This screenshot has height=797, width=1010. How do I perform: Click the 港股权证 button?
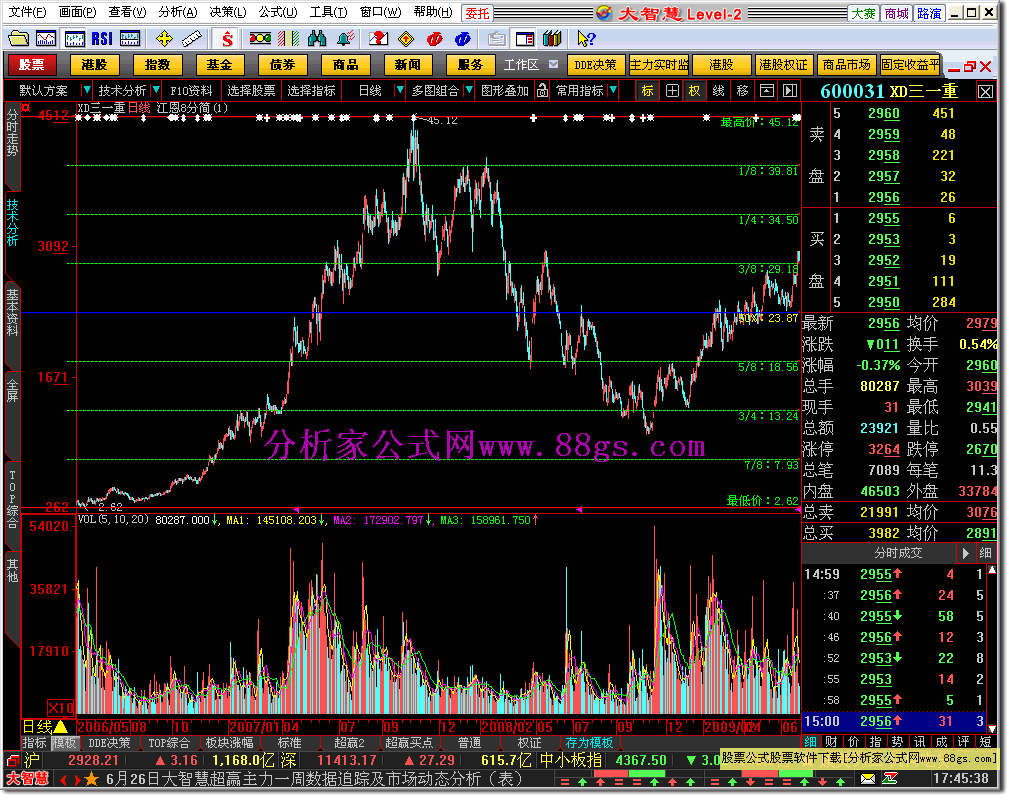[783, 64]
